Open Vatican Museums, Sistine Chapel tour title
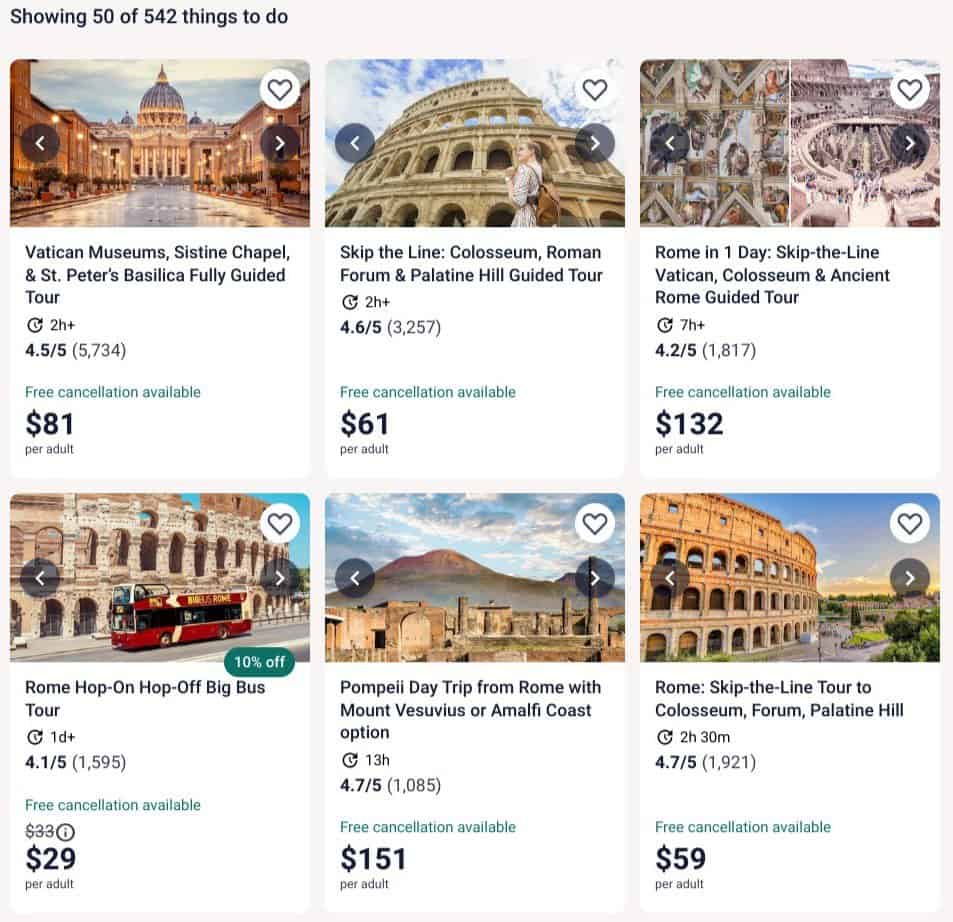Viewport: 953px width, 922px height. click(x=157, y=275)
